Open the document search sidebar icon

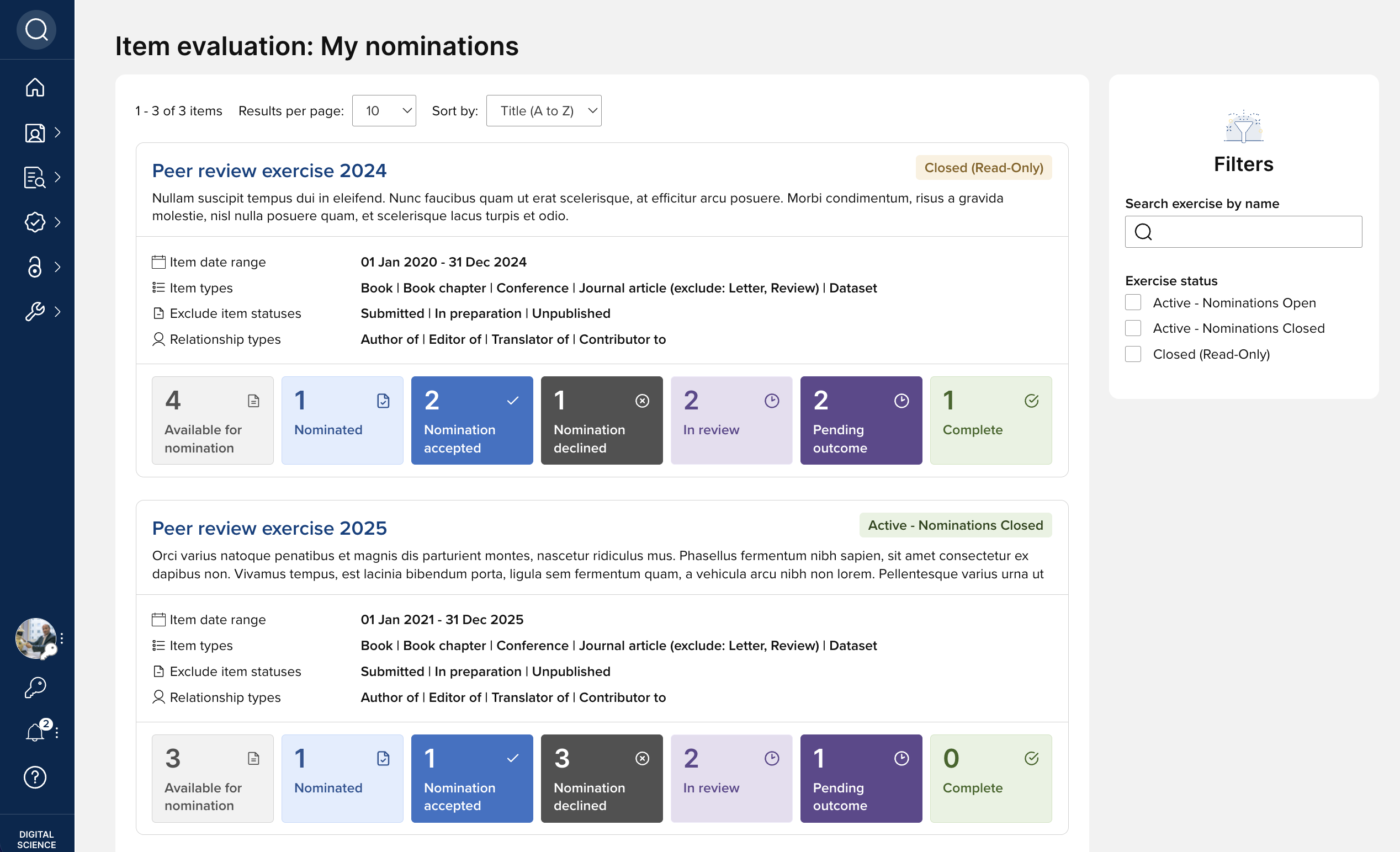(35, 178)
